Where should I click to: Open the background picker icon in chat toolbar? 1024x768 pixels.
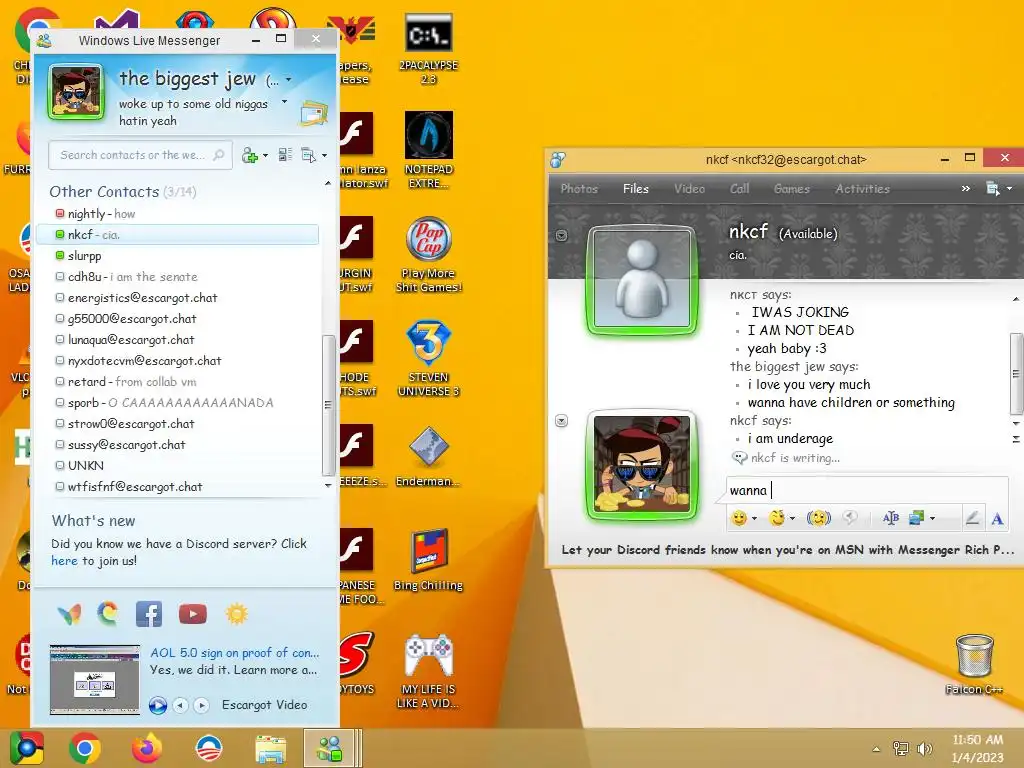click(x=917, y=518)
